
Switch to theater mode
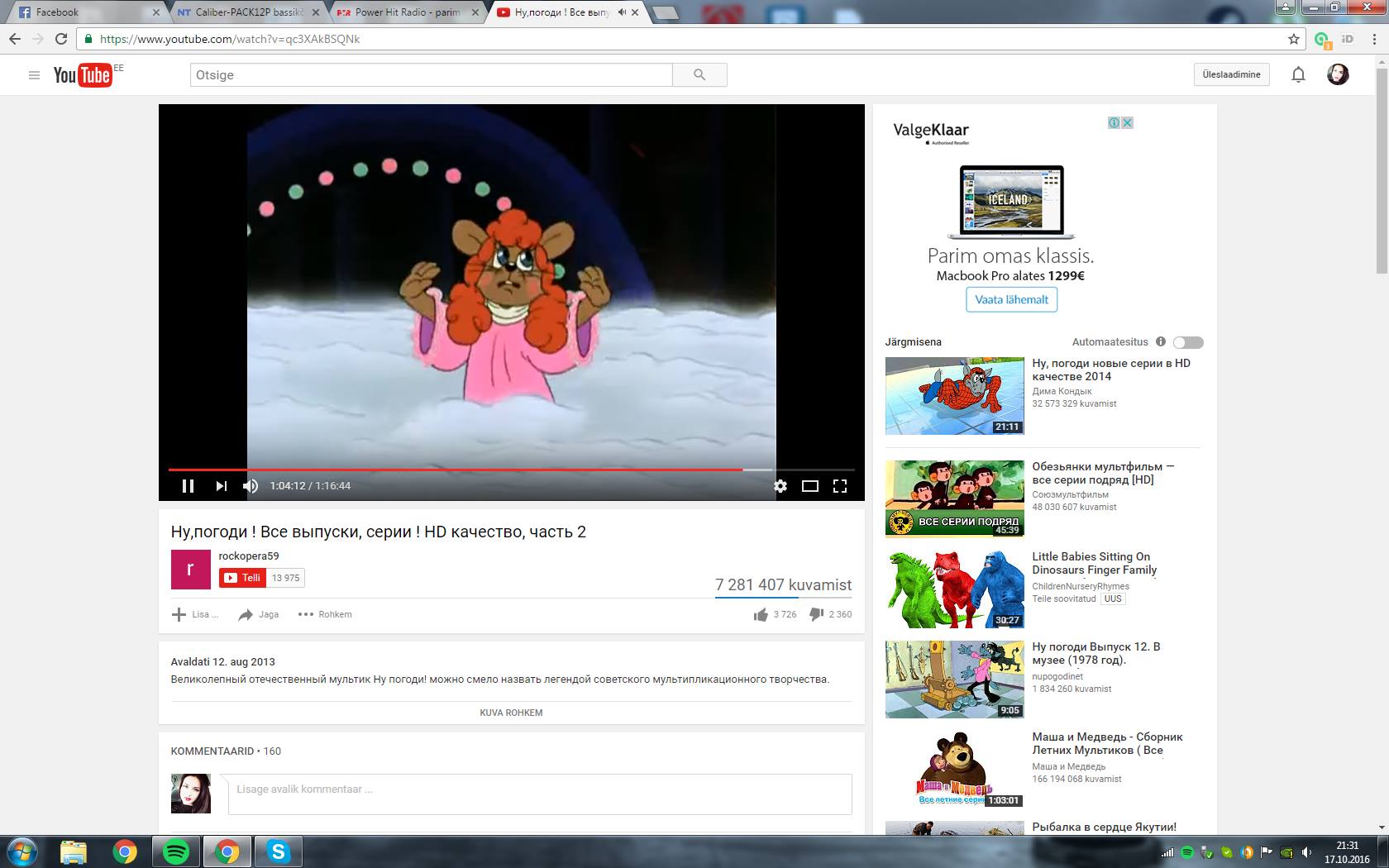tap(810, 486)
